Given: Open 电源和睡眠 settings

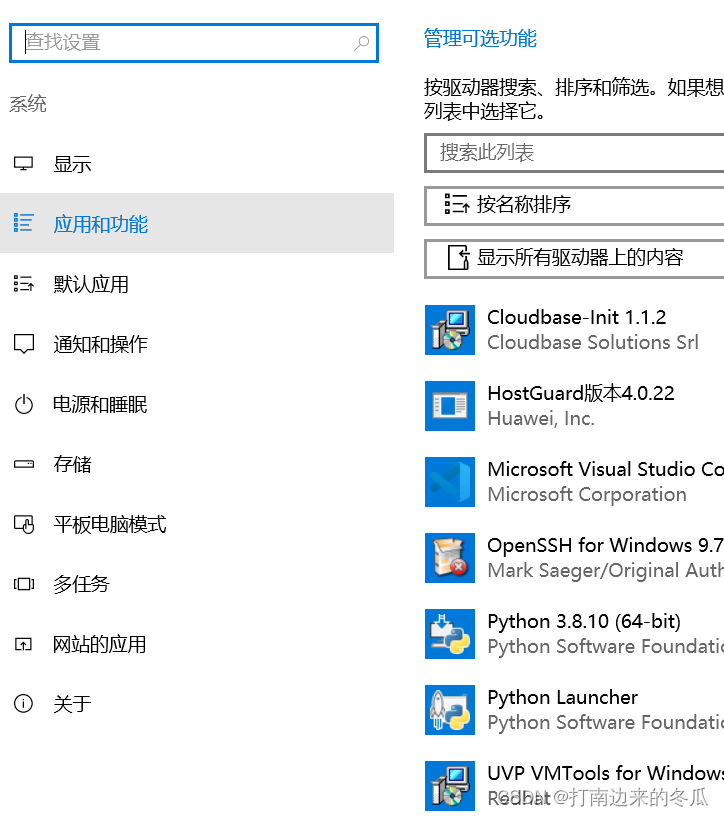Looking at the screenshot, I should 197,404.
